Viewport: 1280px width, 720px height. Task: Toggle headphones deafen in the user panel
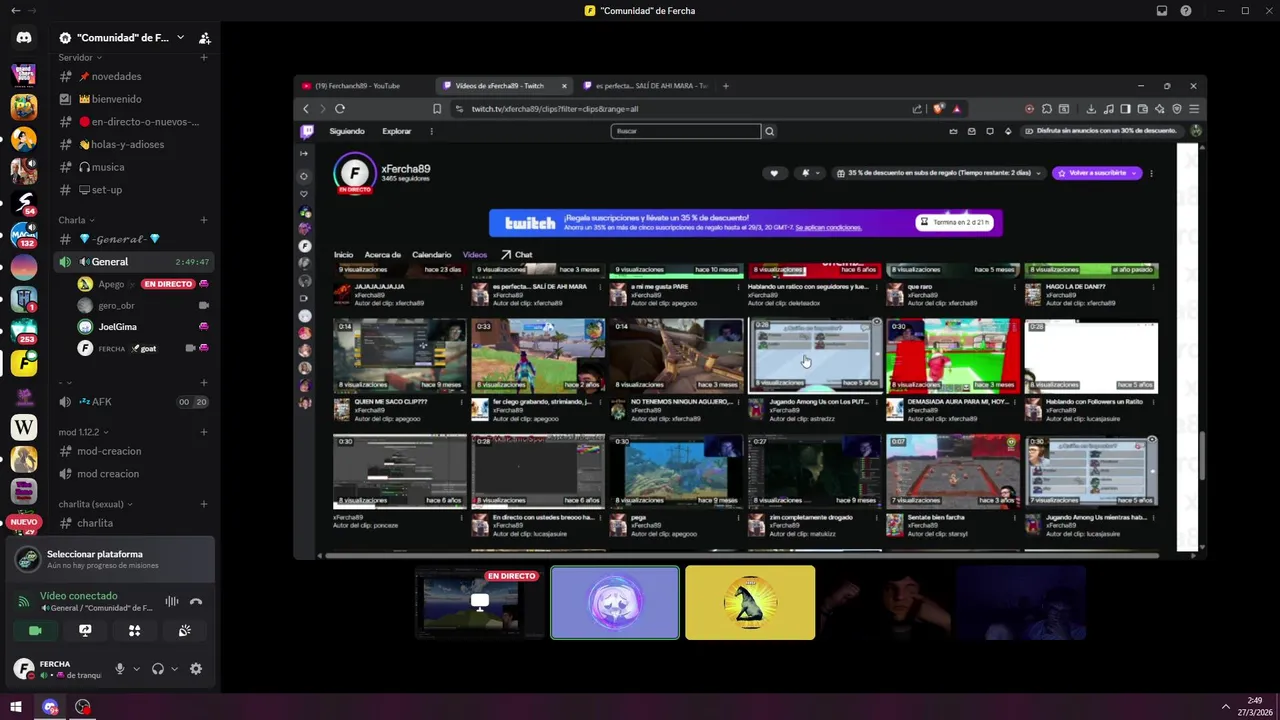pos(158,669)
